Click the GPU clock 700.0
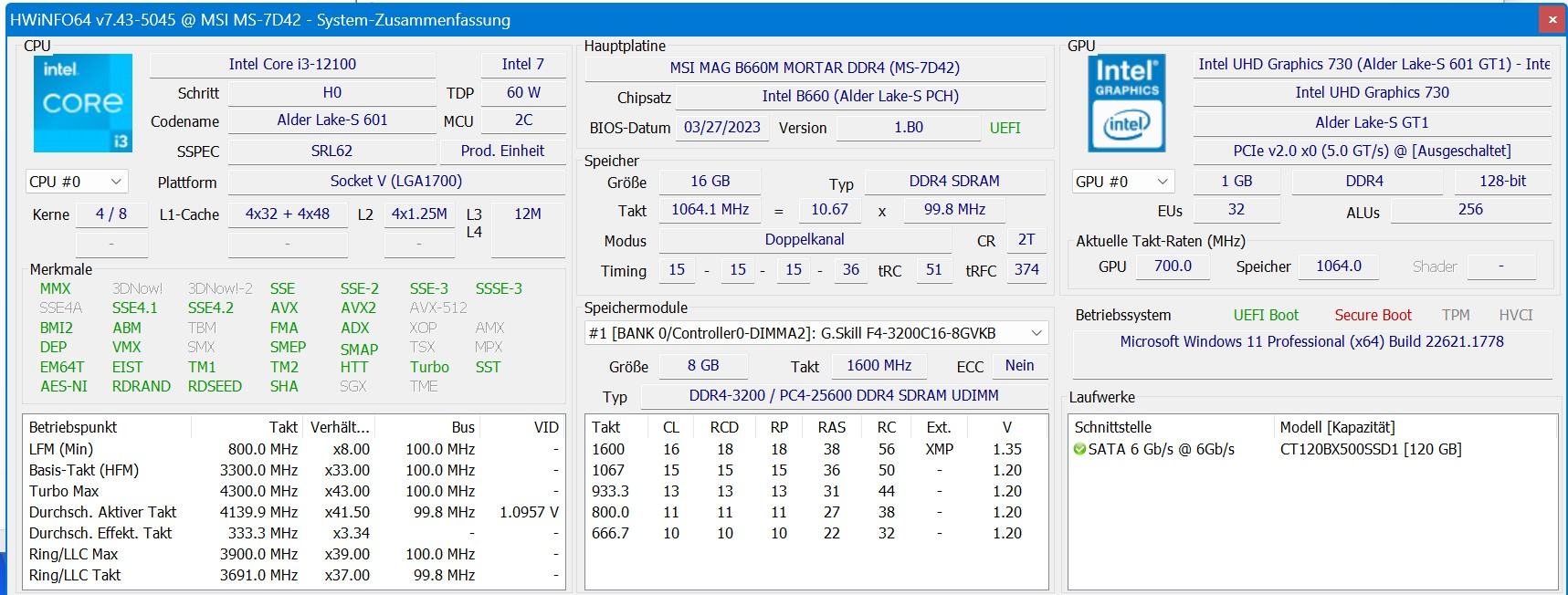1568x595 pixels. coord(1173,266)
